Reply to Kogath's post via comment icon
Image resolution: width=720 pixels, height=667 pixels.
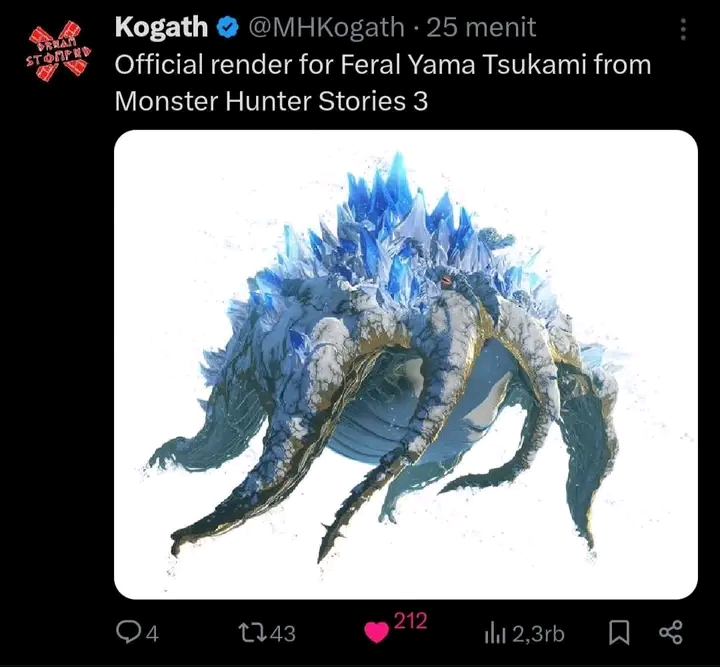coord(130,633)
